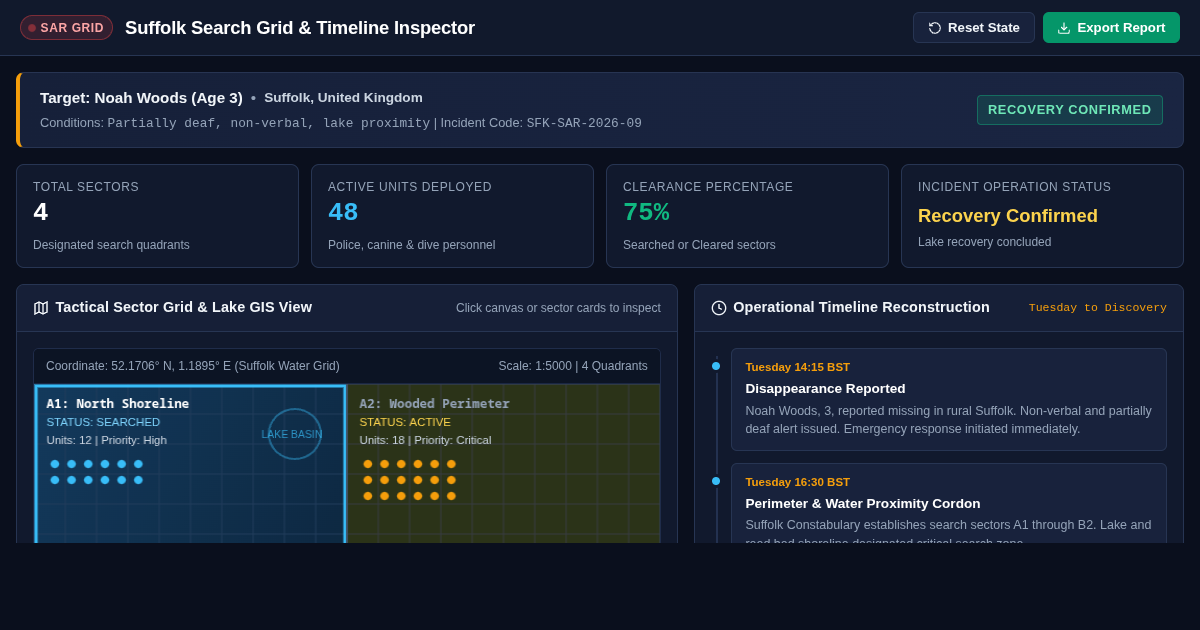
Task: Click the LAKE BASIN circle on map
Action: (x=294, y=434)
